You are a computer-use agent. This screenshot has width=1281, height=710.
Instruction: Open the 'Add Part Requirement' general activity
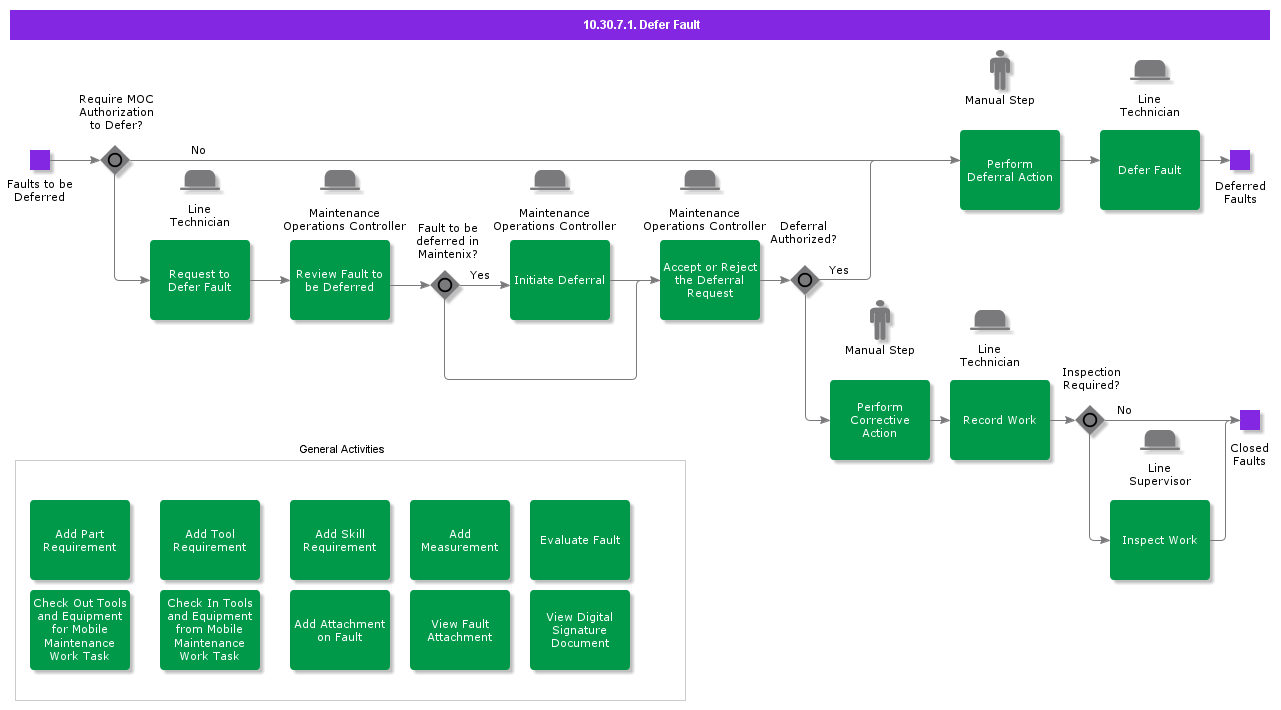80,540
